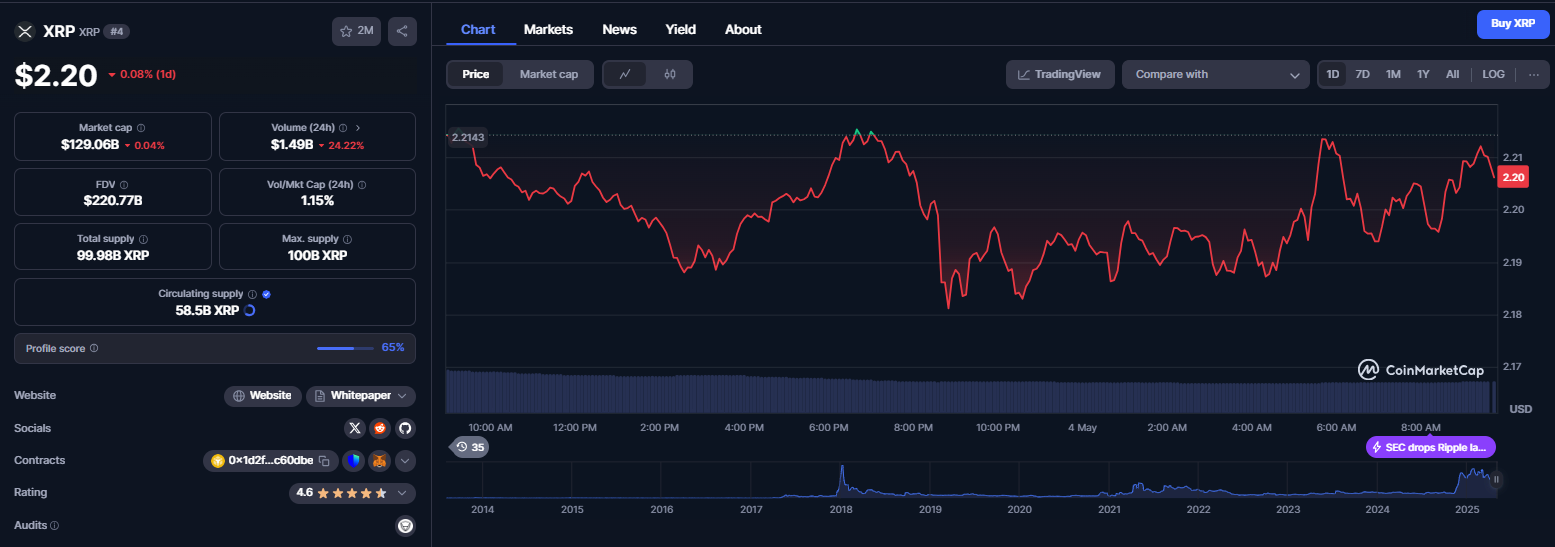The width and height of the screenshot is (1555, 547).
Task: Click the pause handle on range selector
Action: (1497, 479)
